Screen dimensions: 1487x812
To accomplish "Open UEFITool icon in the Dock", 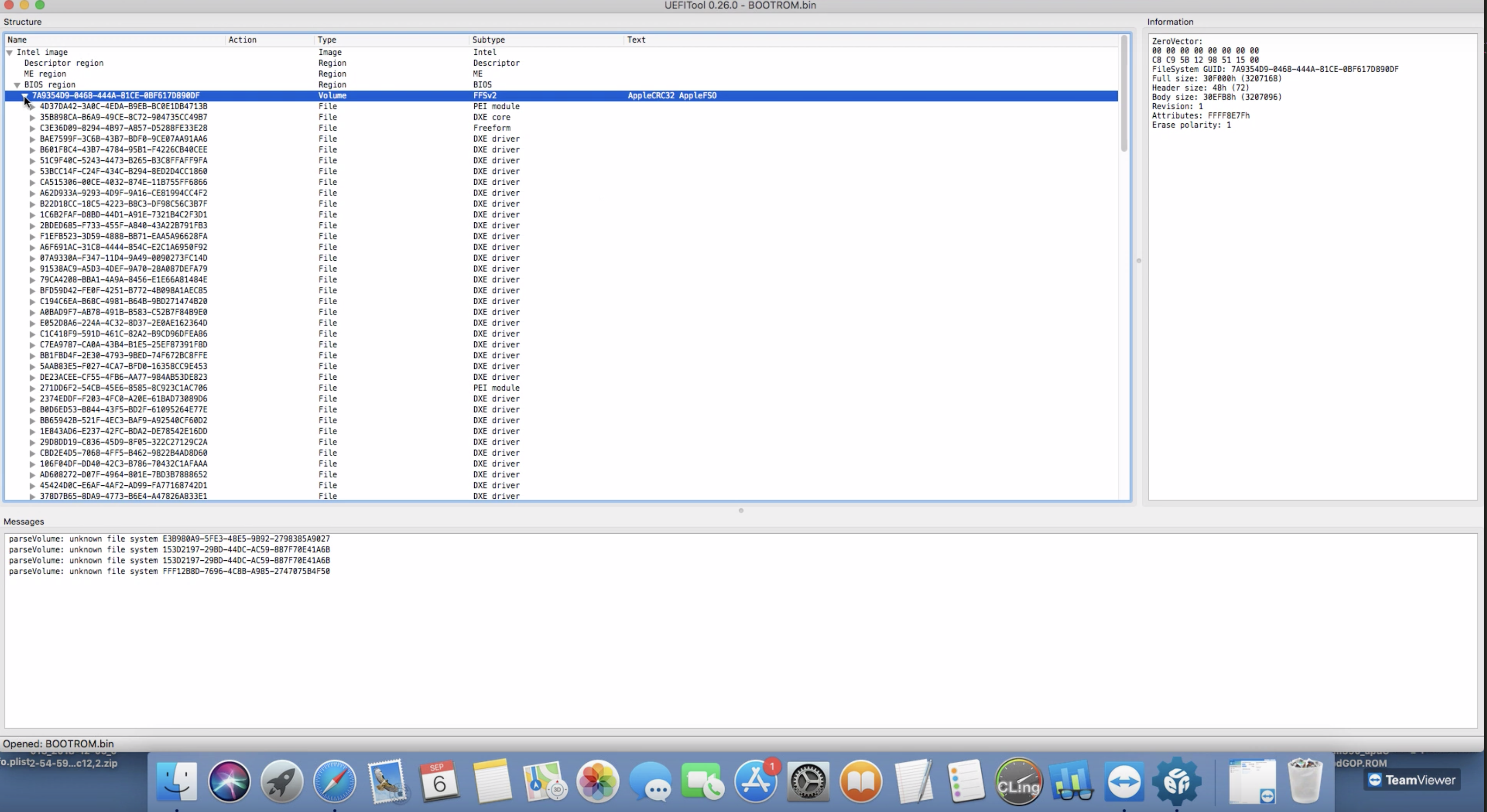I will pos(1176,782).
